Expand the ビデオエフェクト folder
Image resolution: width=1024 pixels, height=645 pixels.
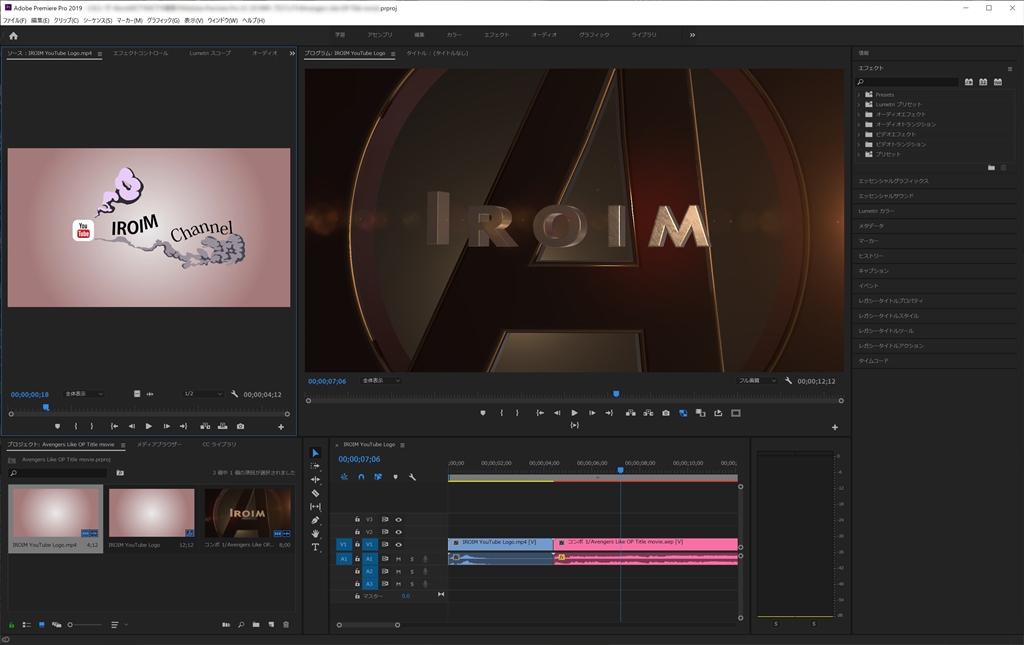[858, 134]
